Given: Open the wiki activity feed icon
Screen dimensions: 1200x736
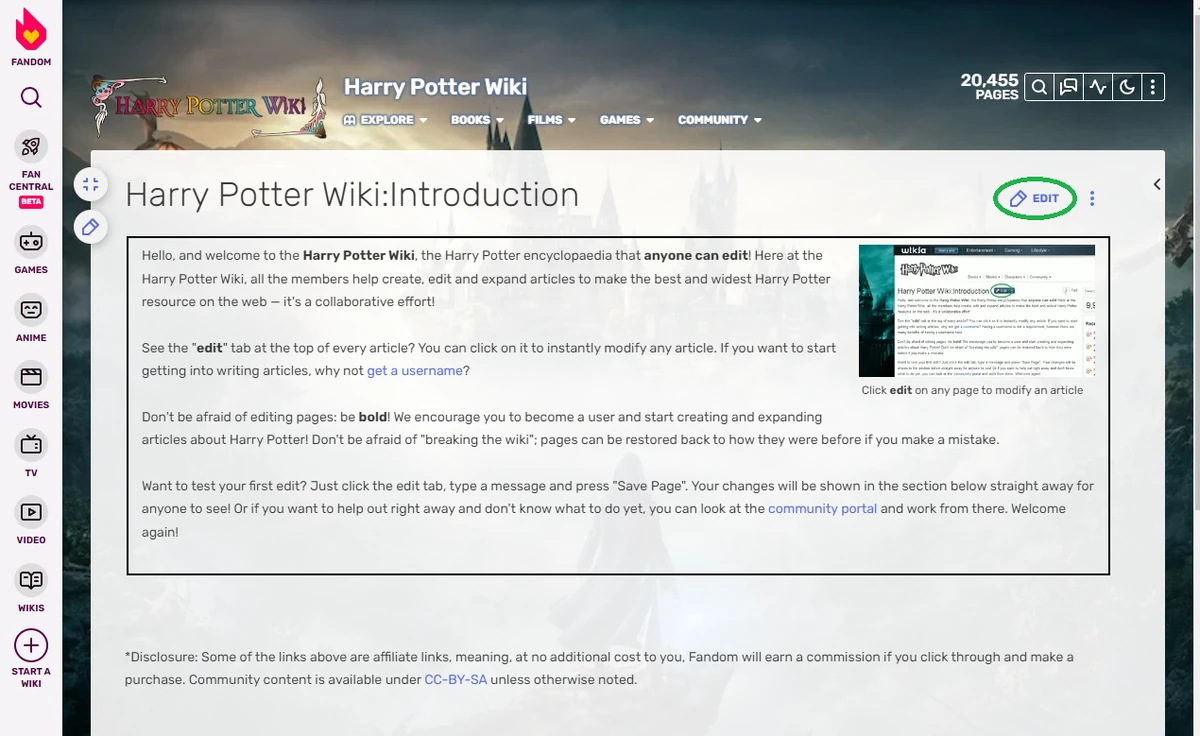Looking at the screenshot, I should pos(1097,87).
